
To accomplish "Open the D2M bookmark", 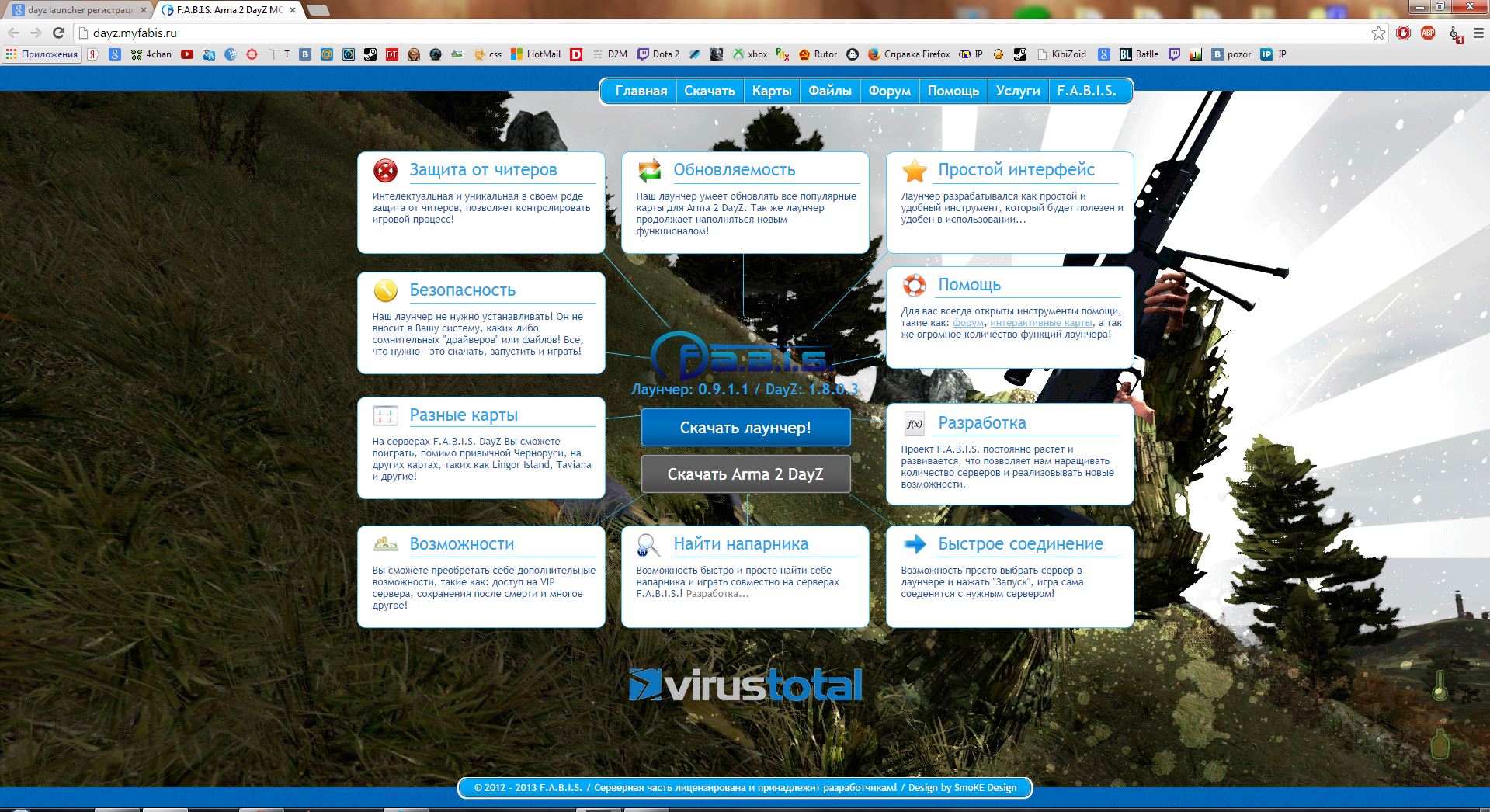I will [x=610, y=54].
